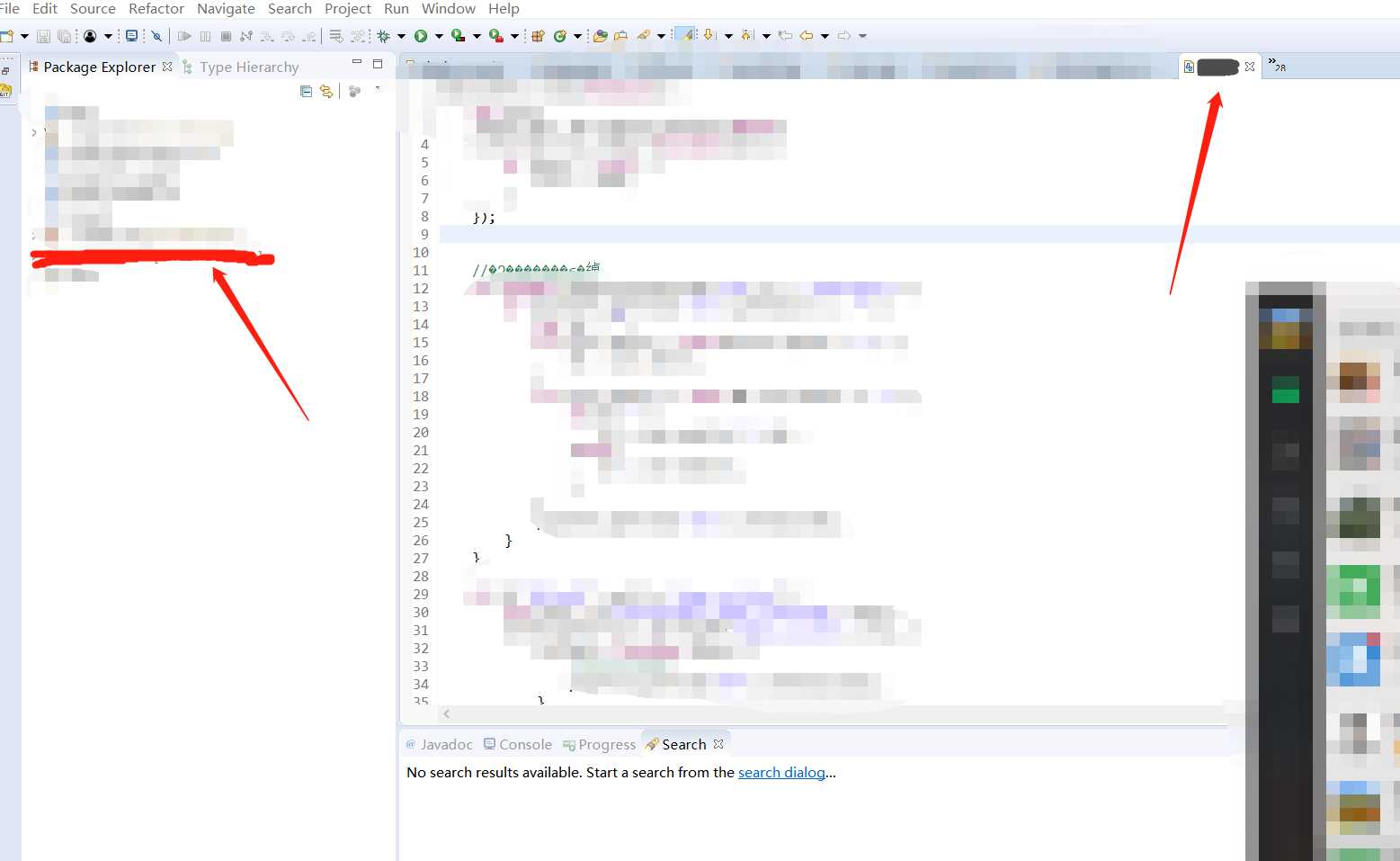Click the Last Edit Location icon

click(785, 36)
